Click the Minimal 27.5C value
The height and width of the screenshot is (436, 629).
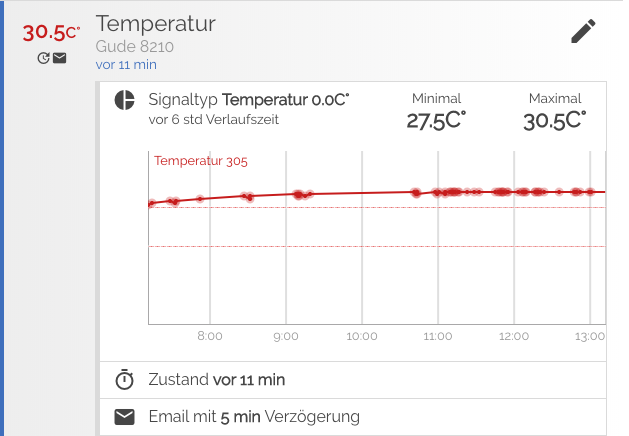pos(436,121)
